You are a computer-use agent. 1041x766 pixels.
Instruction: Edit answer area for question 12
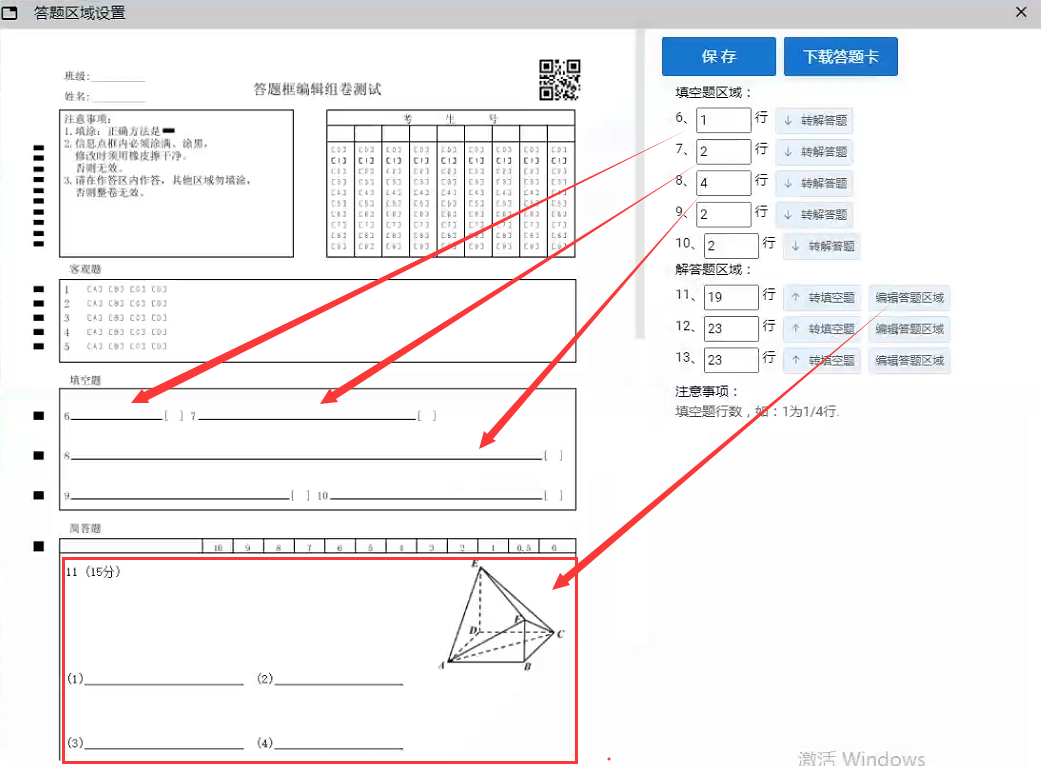coord(909,329)
